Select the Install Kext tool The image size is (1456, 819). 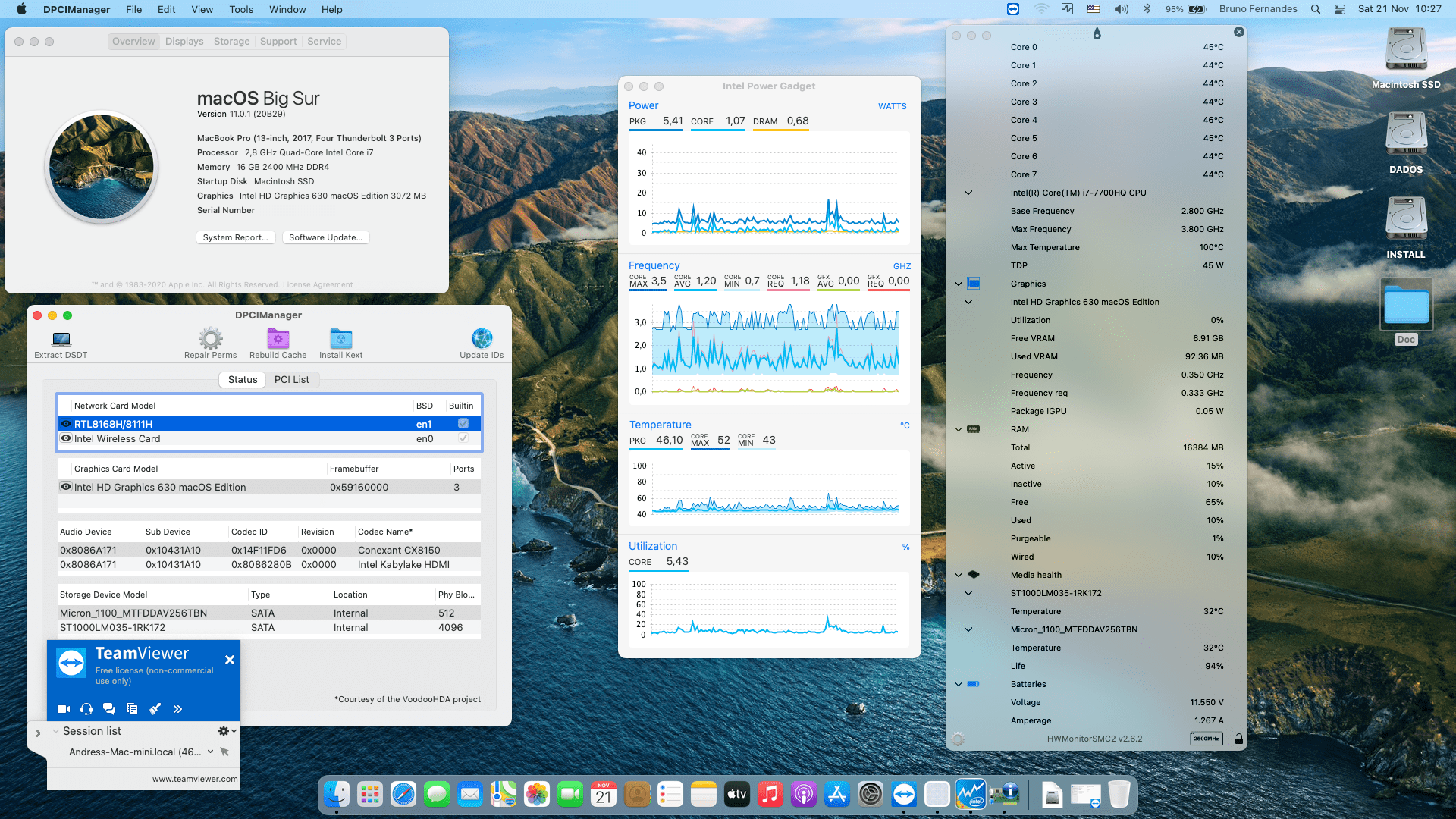click(340, 339)
